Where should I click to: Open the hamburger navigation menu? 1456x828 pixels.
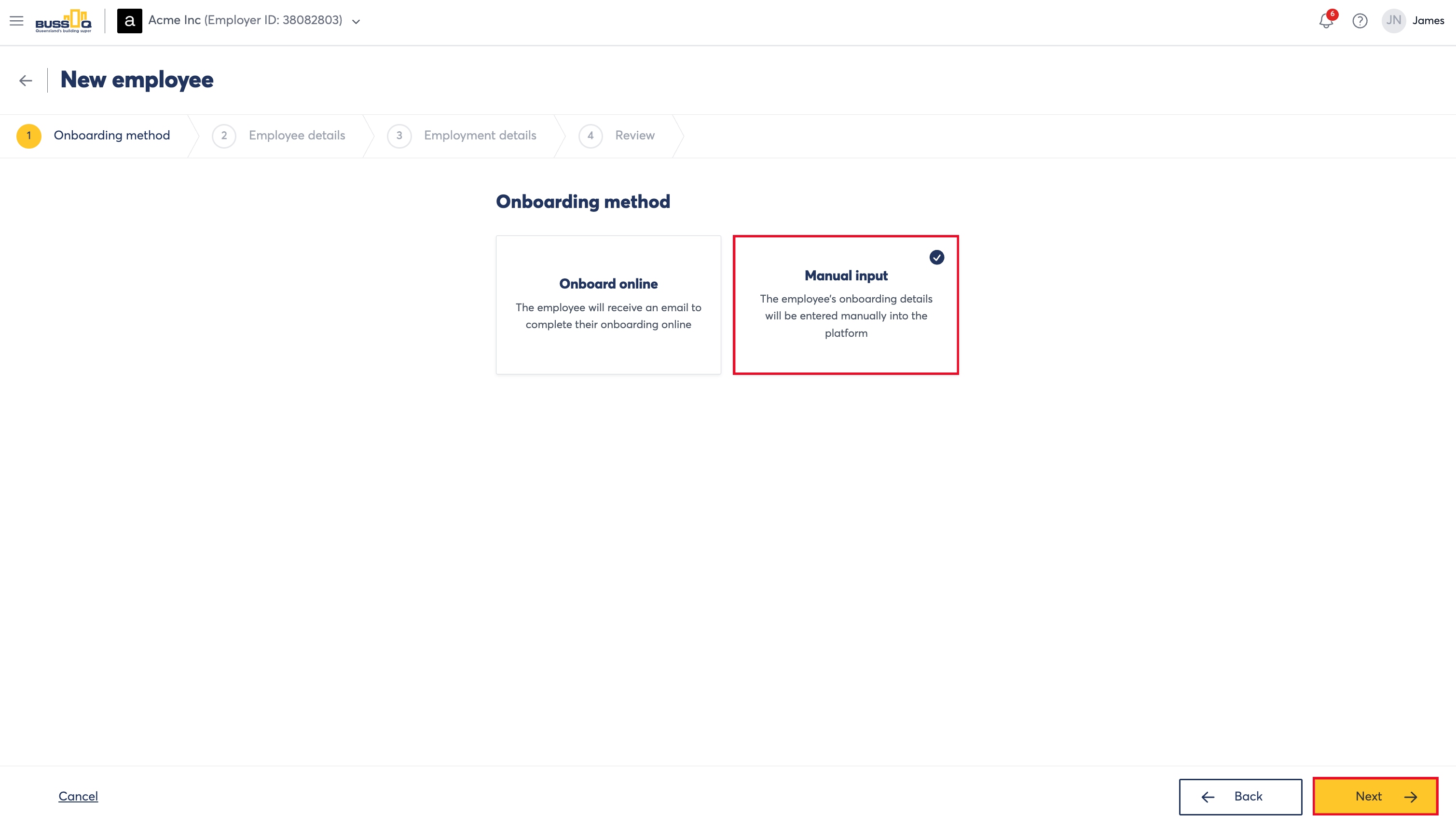16,21
